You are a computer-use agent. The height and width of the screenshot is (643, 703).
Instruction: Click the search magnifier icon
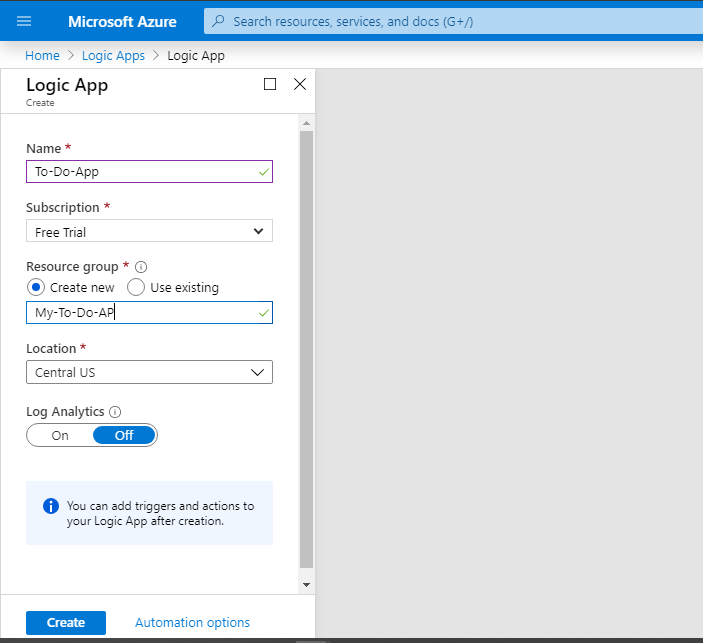pos(218,21)
